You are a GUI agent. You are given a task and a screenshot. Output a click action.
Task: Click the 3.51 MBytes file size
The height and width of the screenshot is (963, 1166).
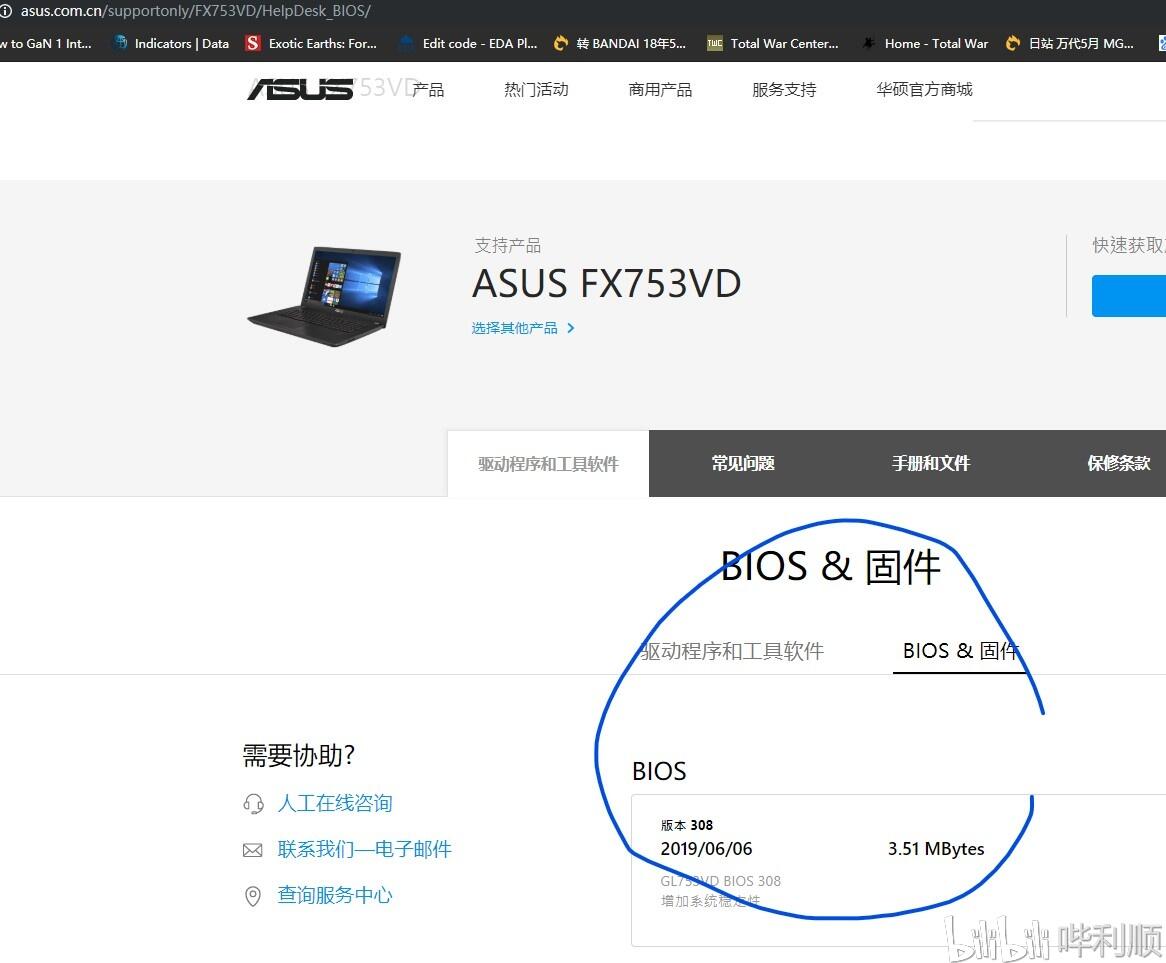[x=936, y=848]
